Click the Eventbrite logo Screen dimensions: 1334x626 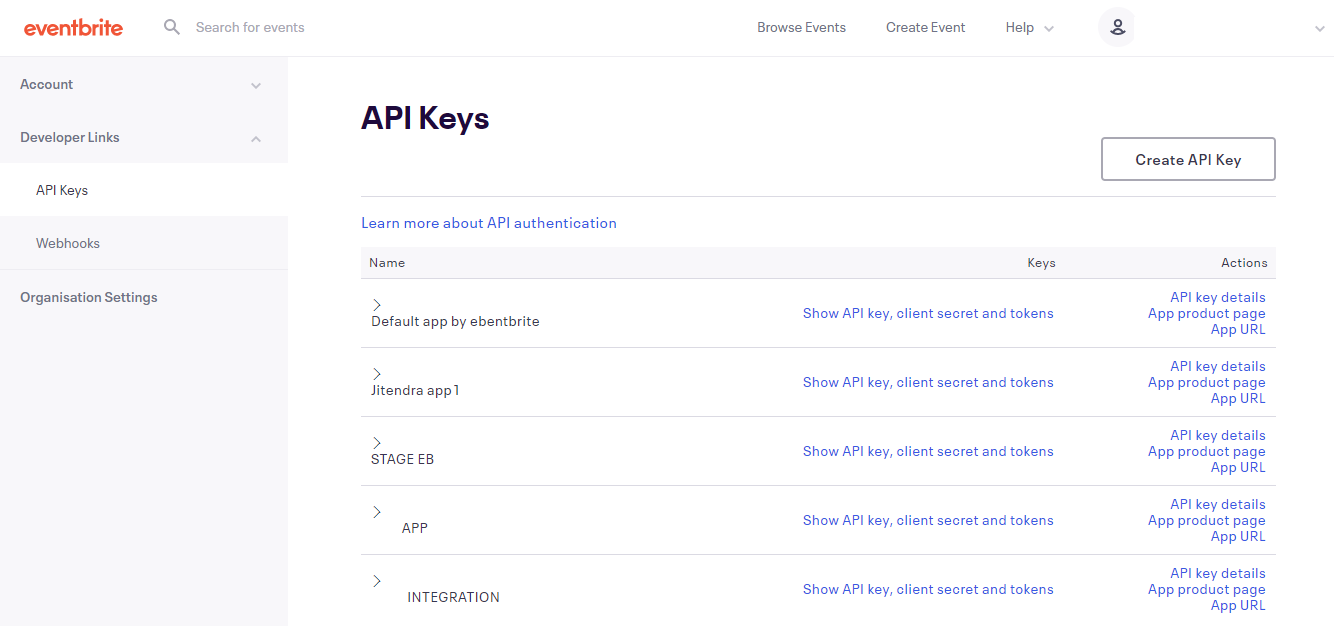click(73, 27)
